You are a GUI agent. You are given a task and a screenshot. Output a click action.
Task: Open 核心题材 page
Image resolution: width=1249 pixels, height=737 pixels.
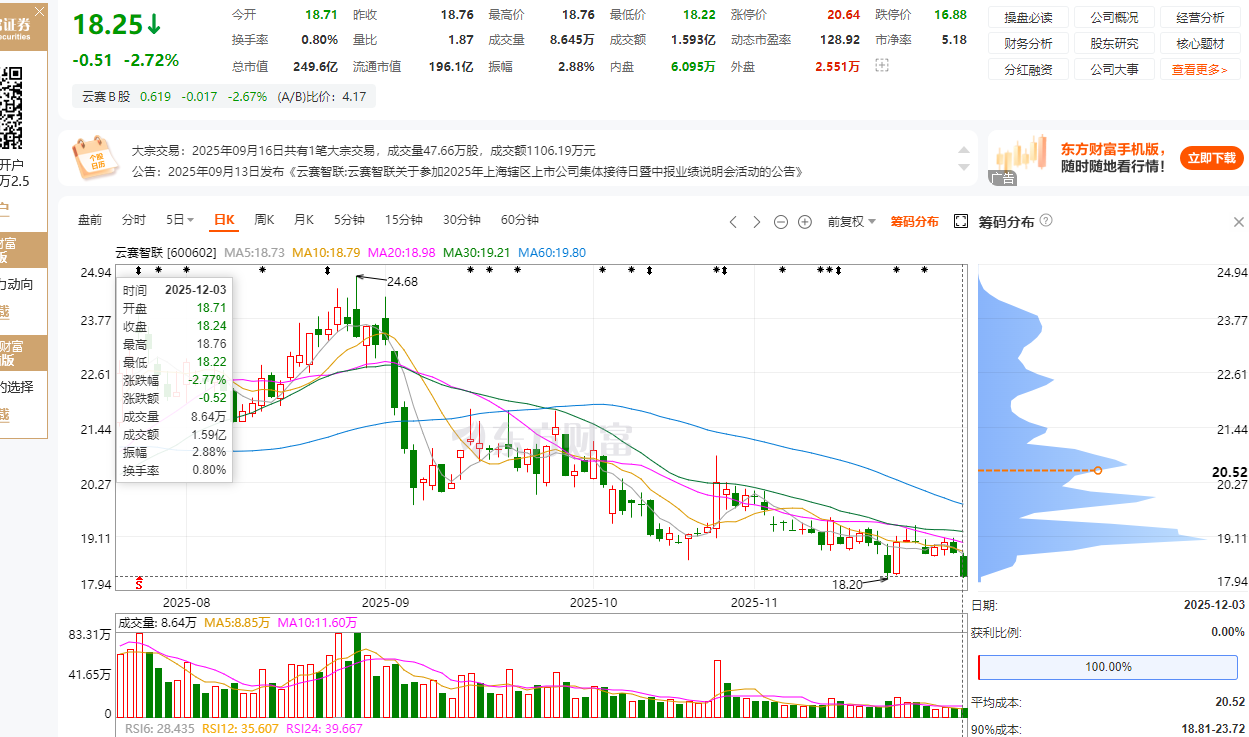click(x=1200, y=44)
